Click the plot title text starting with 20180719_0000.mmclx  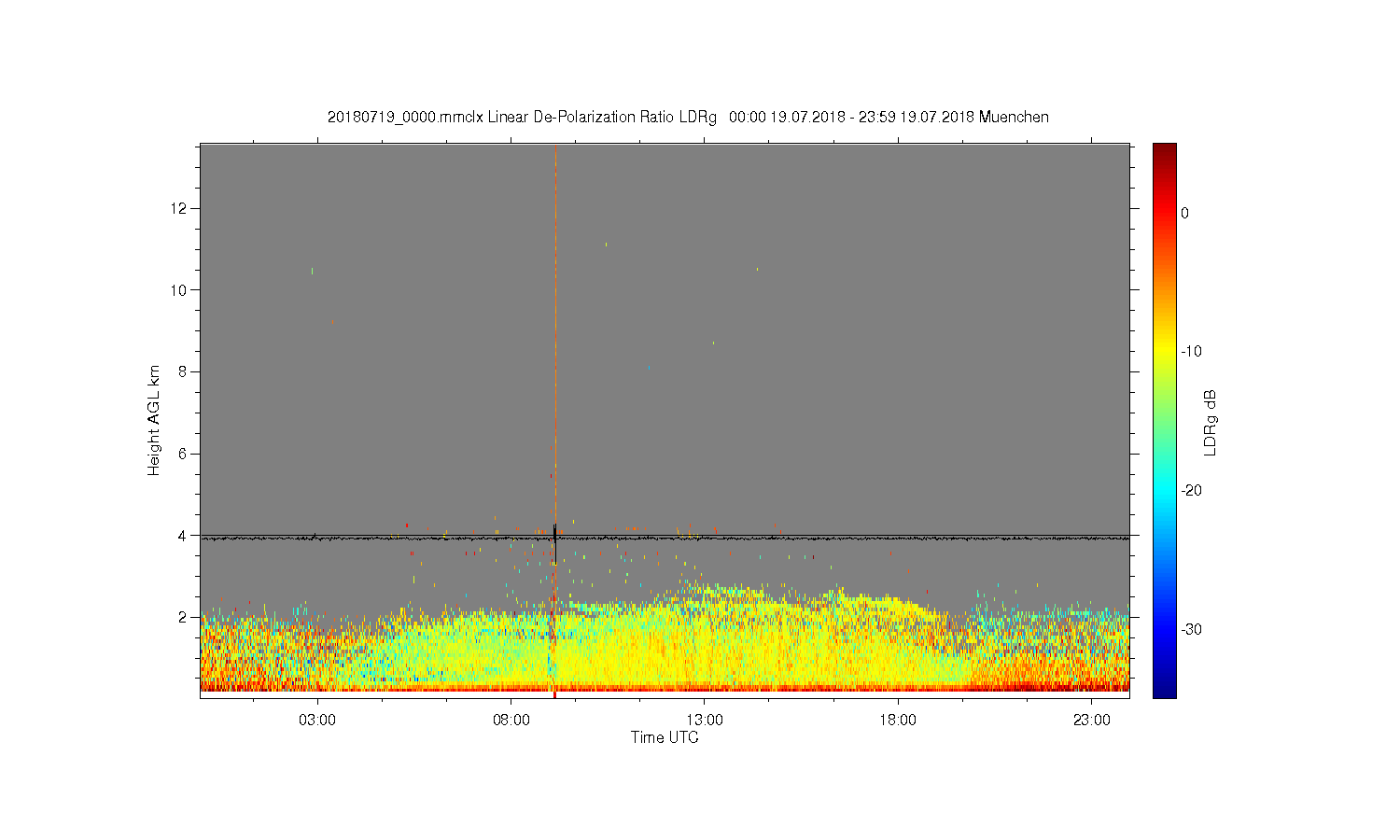tap(688, 118)
